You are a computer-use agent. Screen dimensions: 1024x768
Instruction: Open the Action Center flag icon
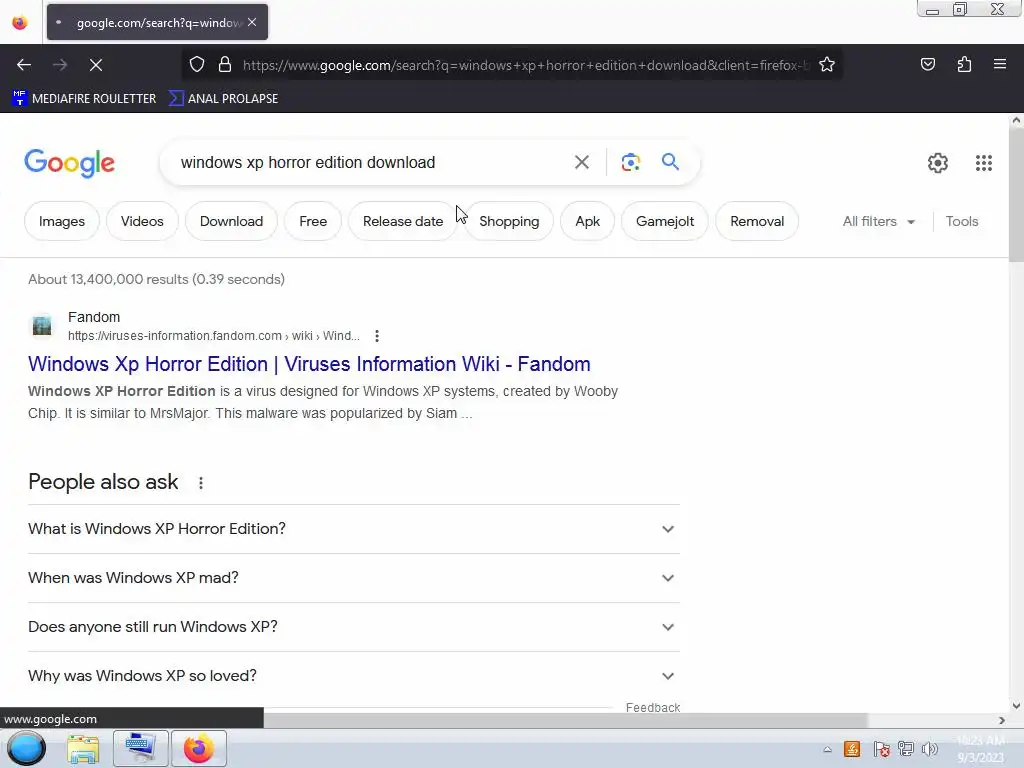(x=881, y=749)
